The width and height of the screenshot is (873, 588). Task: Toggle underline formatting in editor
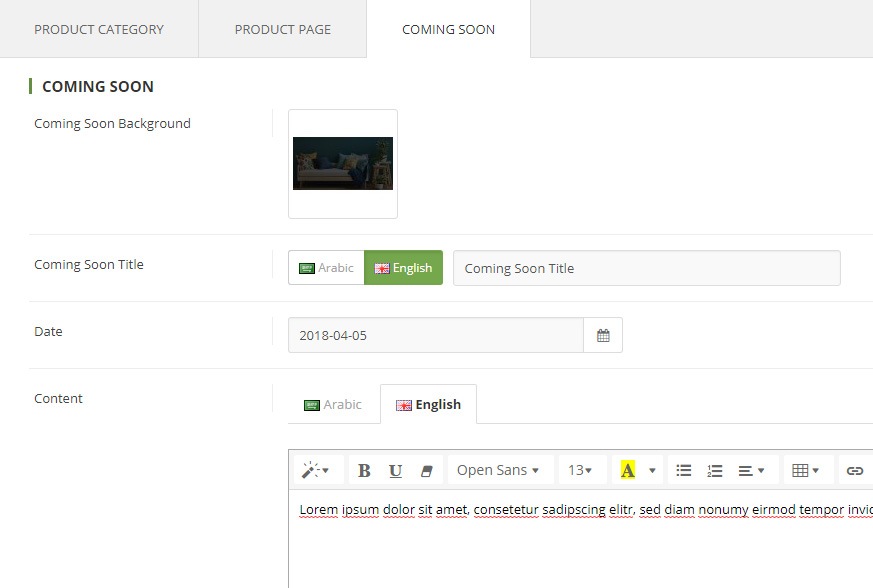(x=395, y=471)
